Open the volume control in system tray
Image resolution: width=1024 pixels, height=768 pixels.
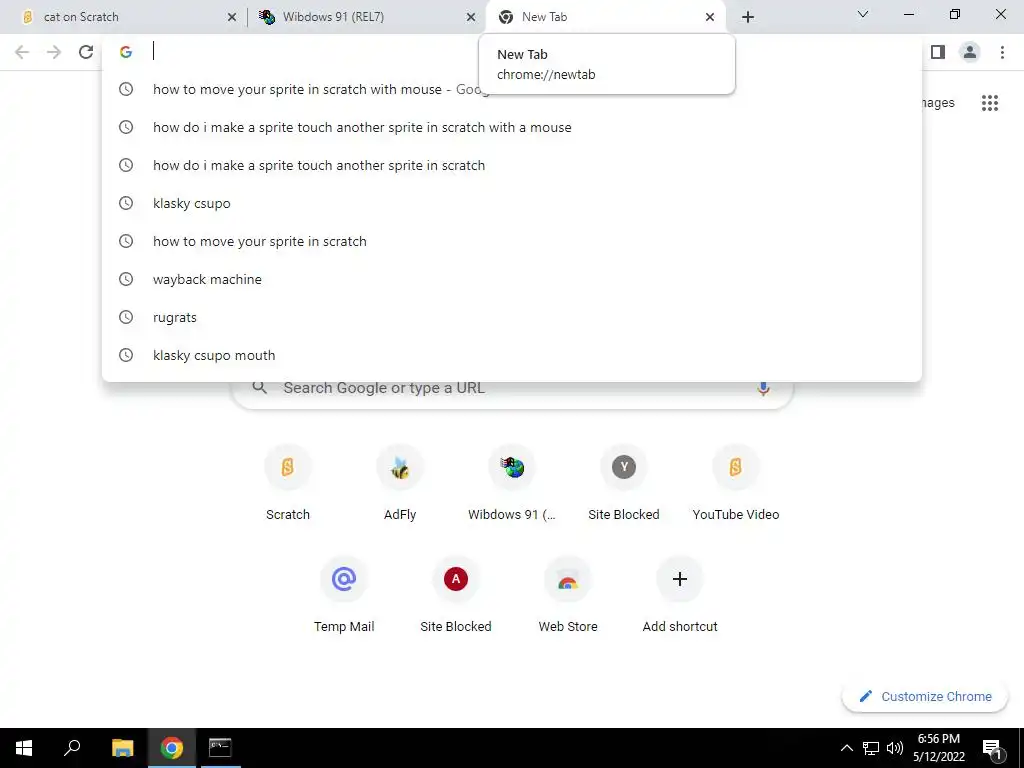point(895,748)
